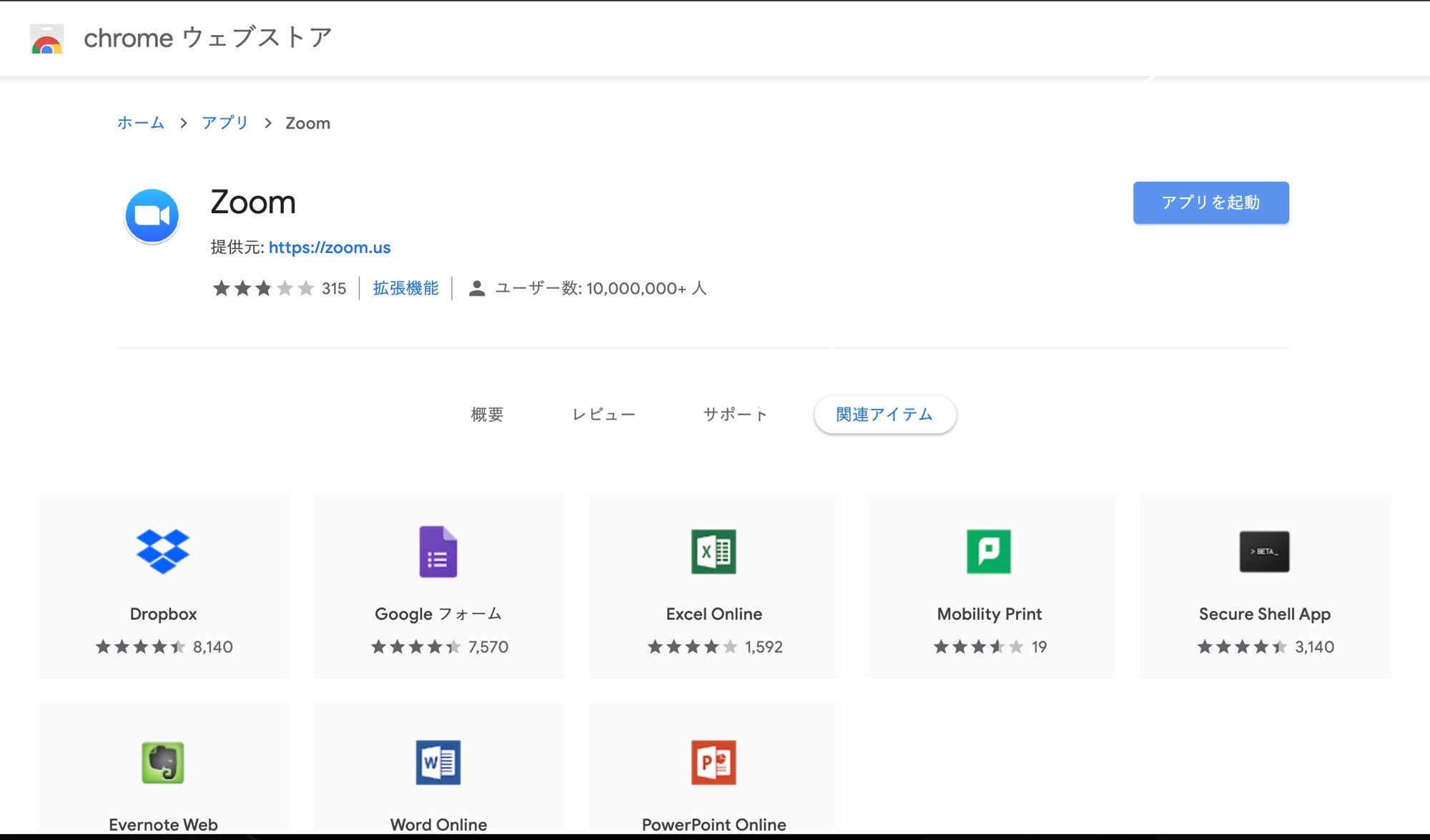
Task: Click the アプリを起動 button
Action: coord(1210,202)
